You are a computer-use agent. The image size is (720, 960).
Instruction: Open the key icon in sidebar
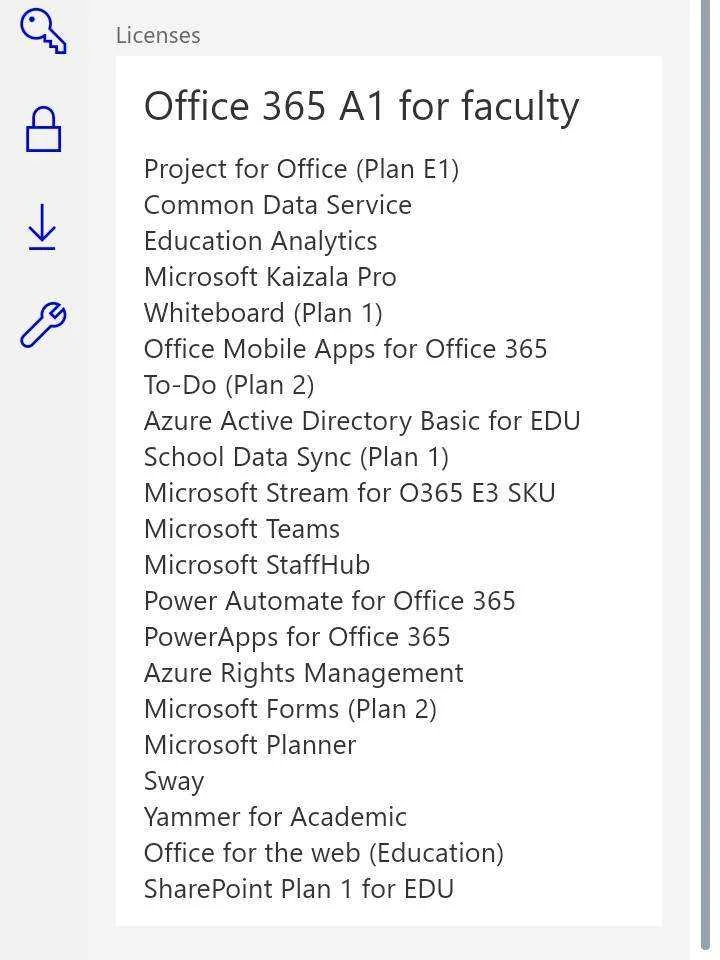tap(43, 32)
